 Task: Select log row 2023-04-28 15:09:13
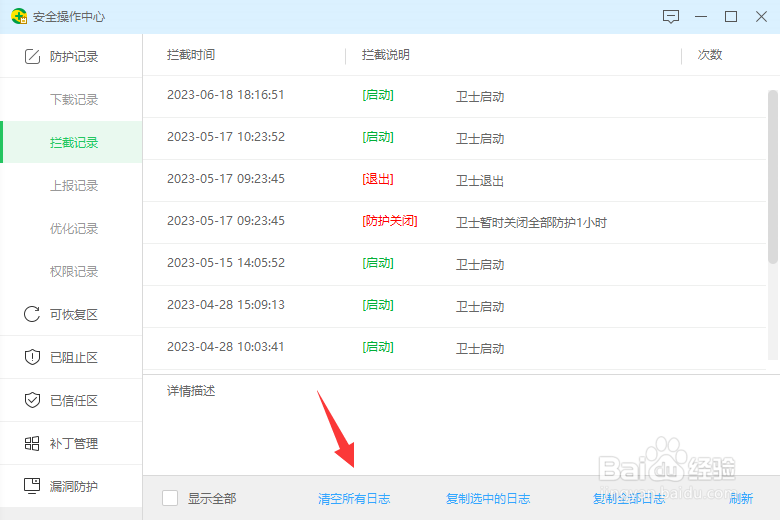(454, 307)
